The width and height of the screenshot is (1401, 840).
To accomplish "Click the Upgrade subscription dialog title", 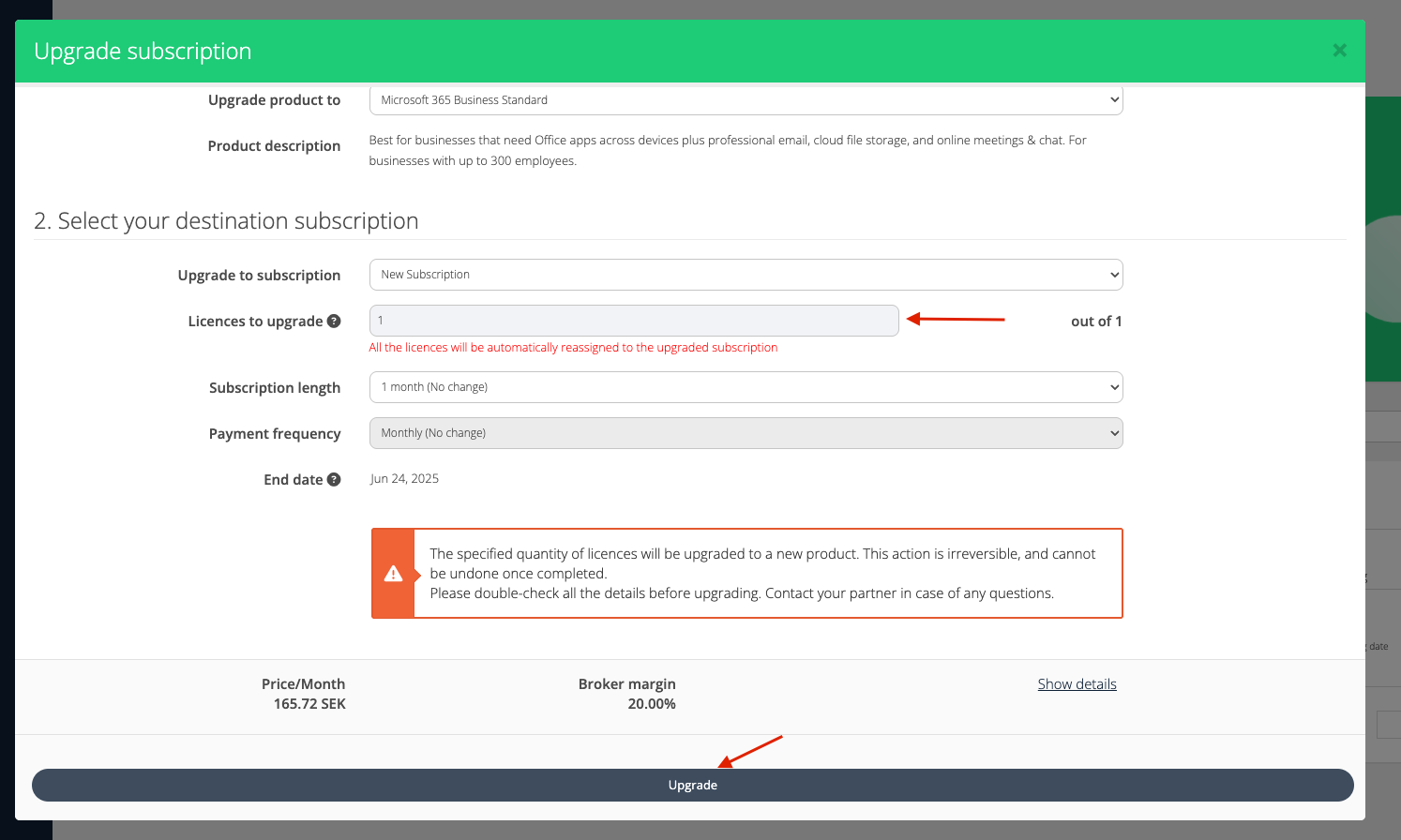I will coord(143,52).
